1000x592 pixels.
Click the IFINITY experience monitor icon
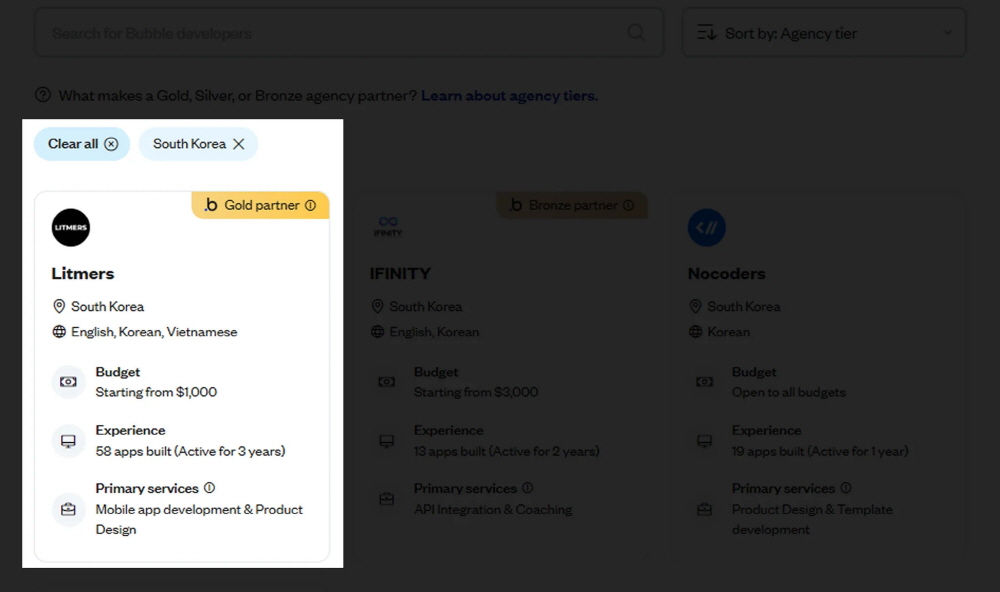386,441
